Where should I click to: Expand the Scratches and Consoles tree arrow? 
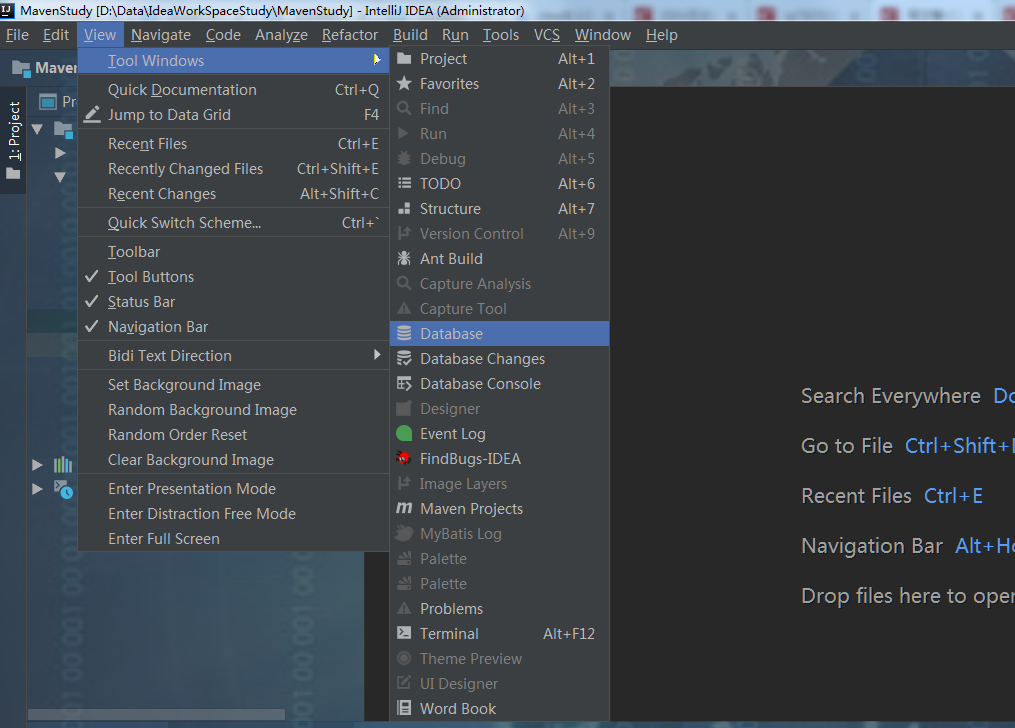tap(38, 489)
